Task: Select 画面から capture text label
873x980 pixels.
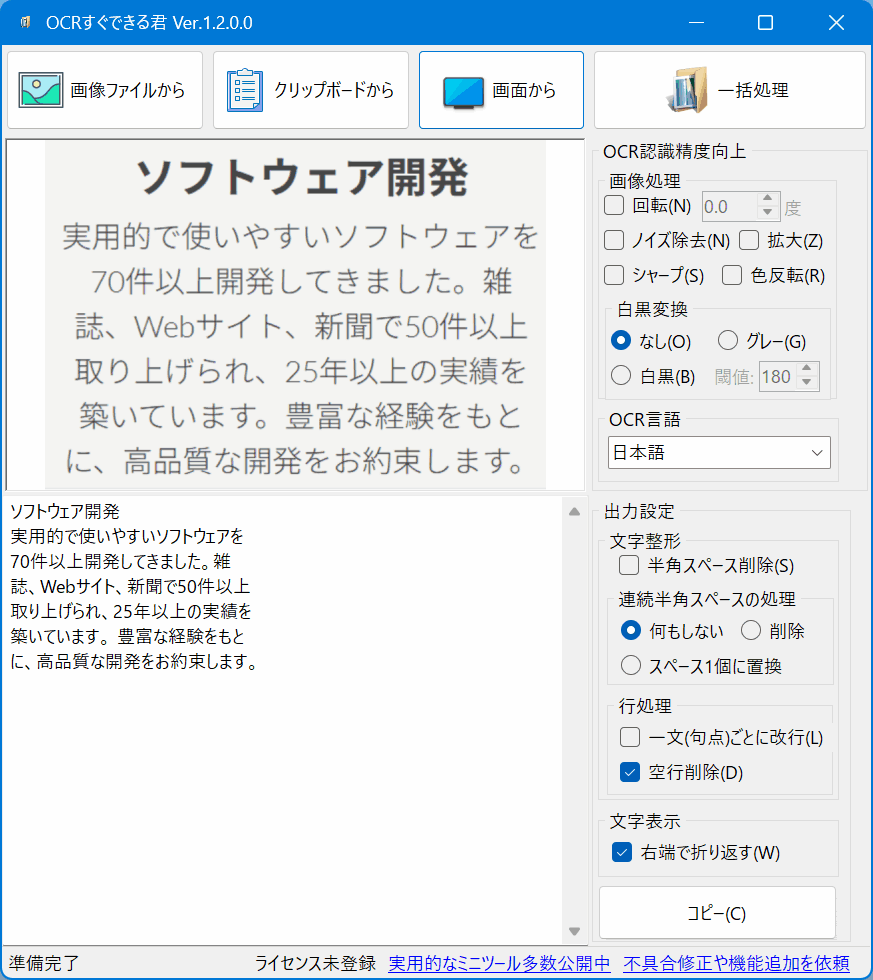Action: (524, 90)
